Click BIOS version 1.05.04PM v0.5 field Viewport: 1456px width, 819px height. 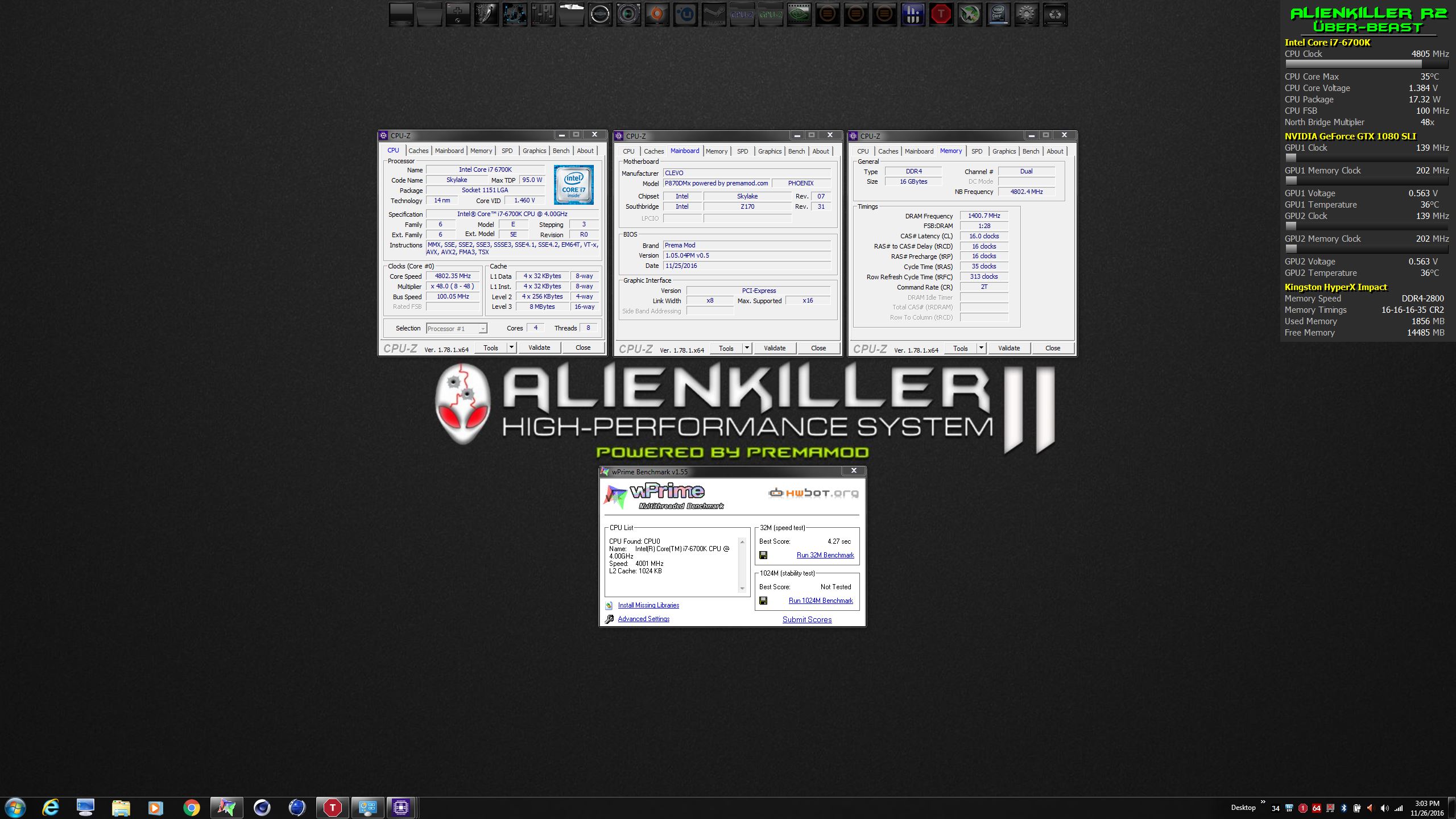click(x=747, y=255)
